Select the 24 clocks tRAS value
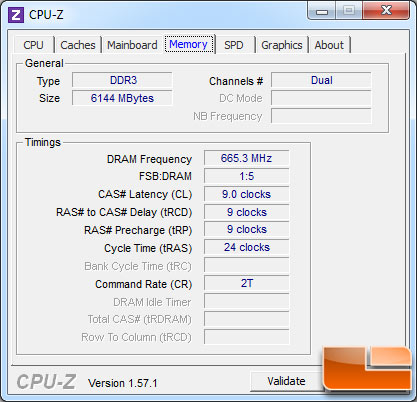417x402 pixels. (247, 248)
